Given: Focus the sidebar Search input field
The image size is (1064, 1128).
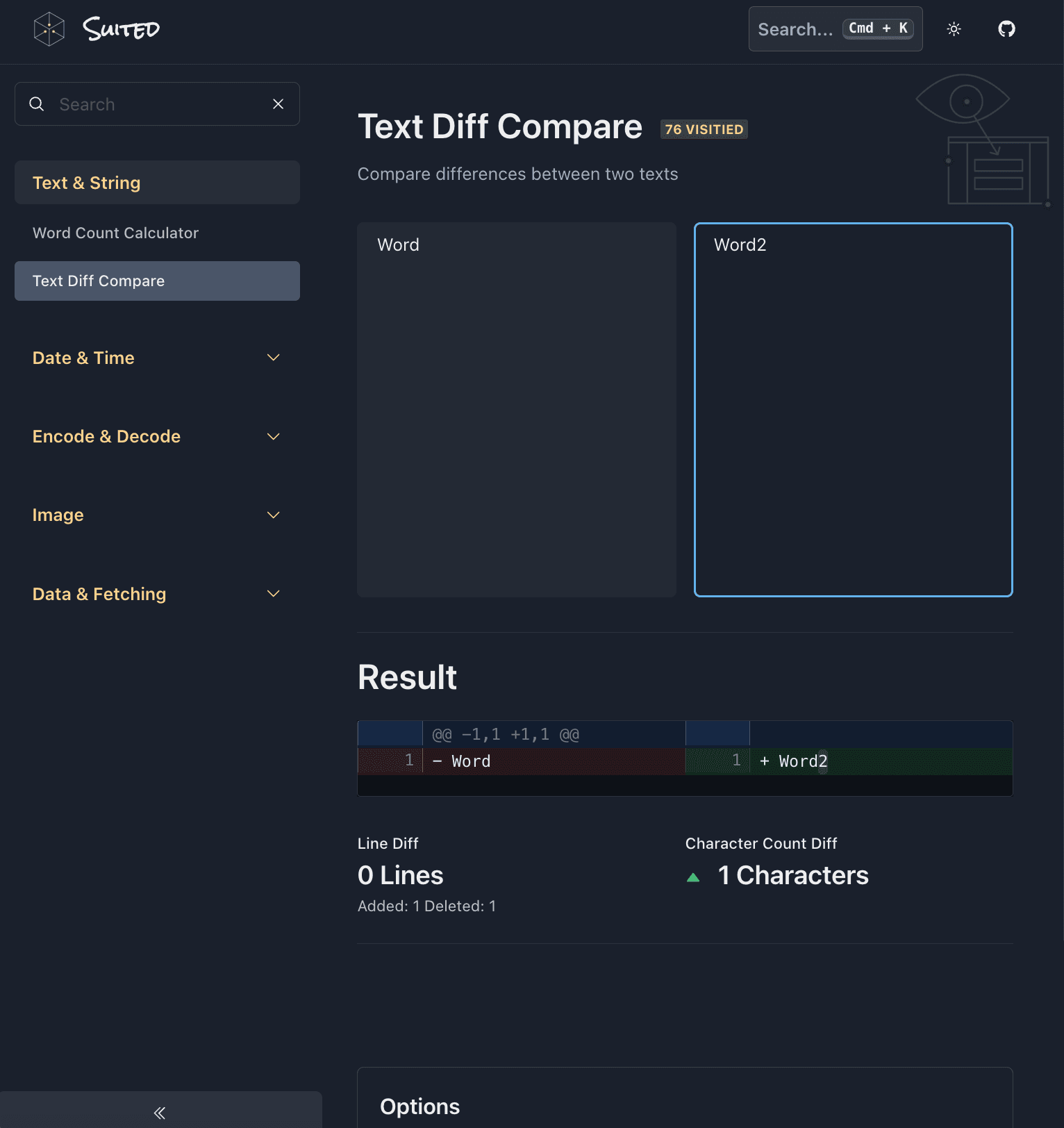Looking at the screenshot, I should (157, 104).
